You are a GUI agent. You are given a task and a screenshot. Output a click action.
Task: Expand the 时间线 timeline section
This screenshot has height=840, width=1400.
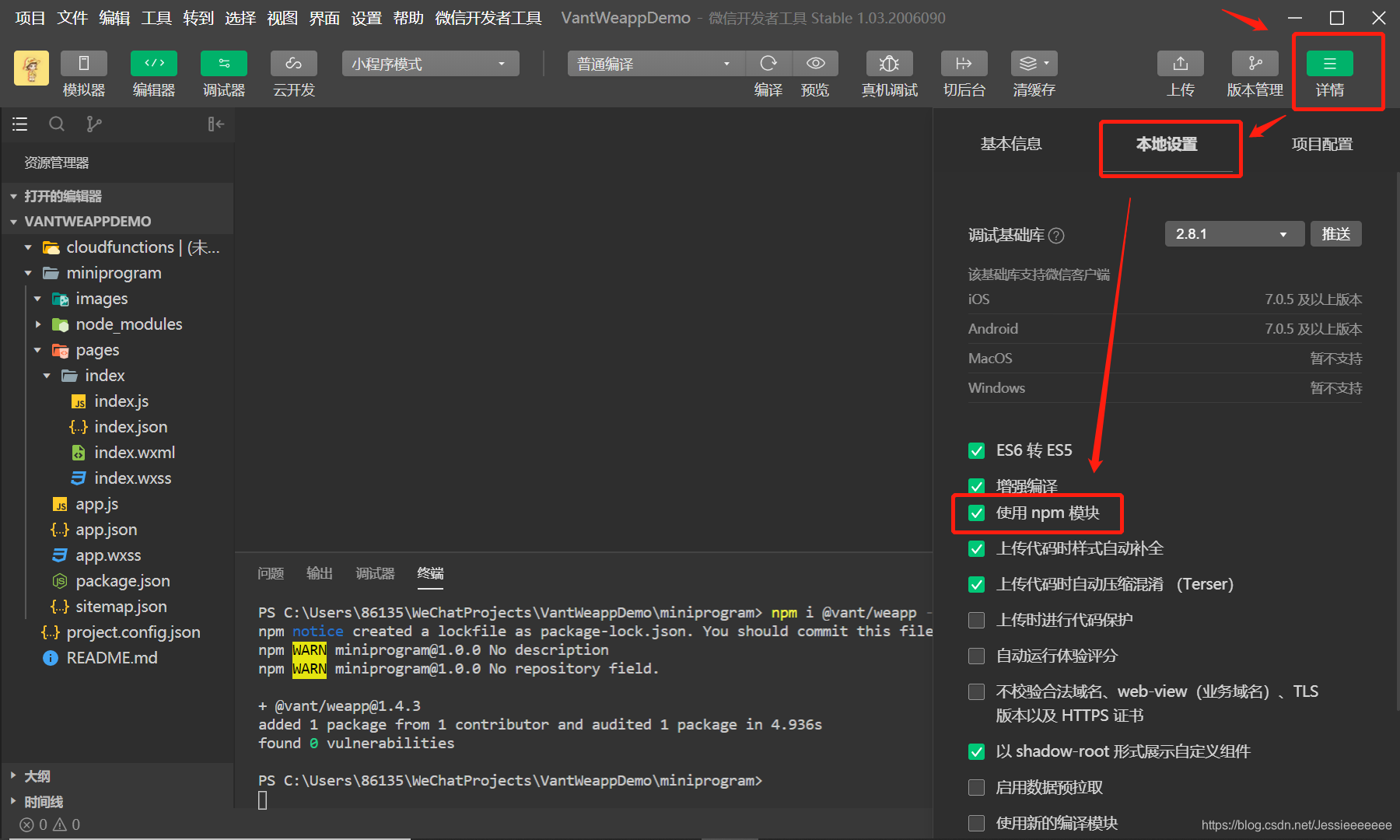(x=13, y=802)
